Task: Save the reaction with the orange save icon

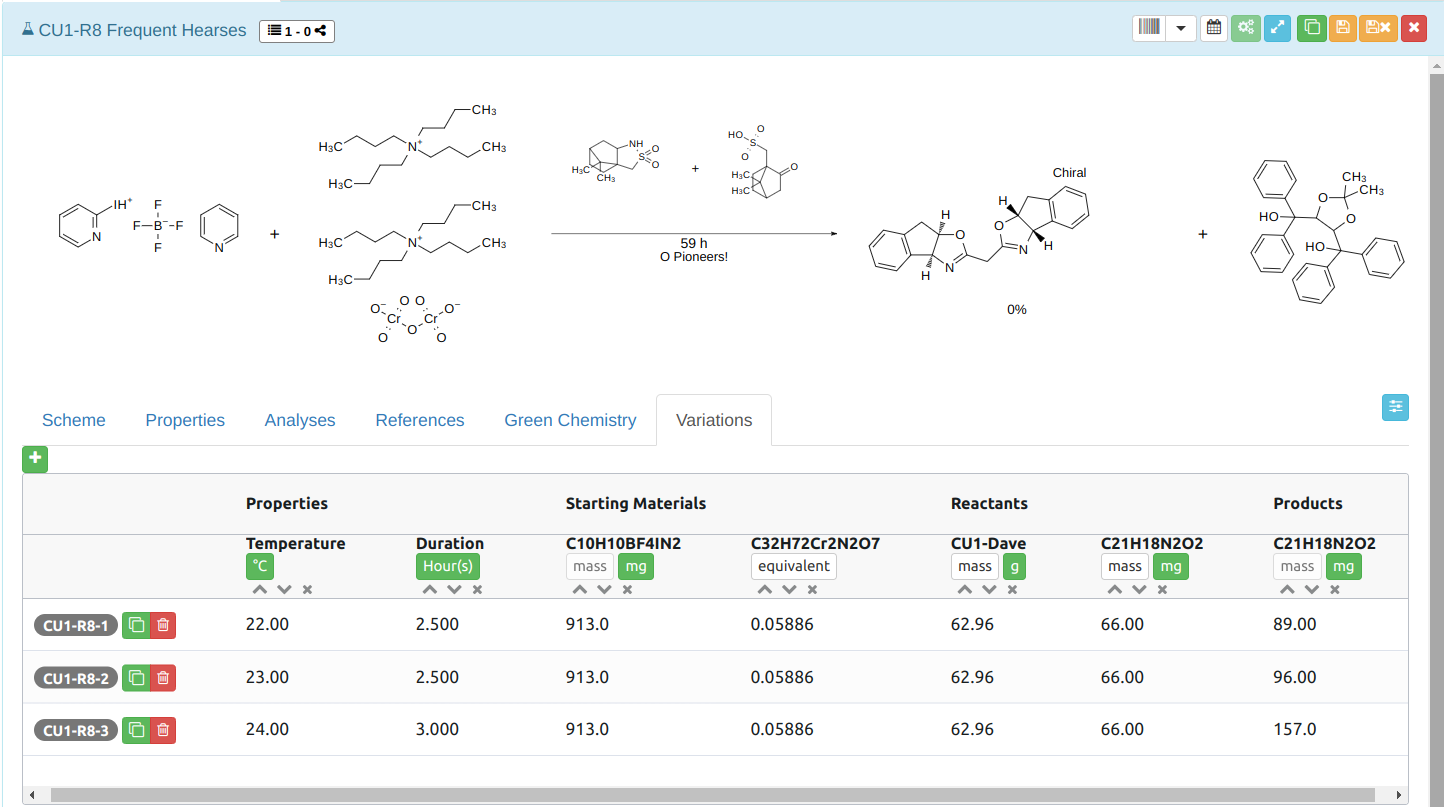Action: (1343, 27)
